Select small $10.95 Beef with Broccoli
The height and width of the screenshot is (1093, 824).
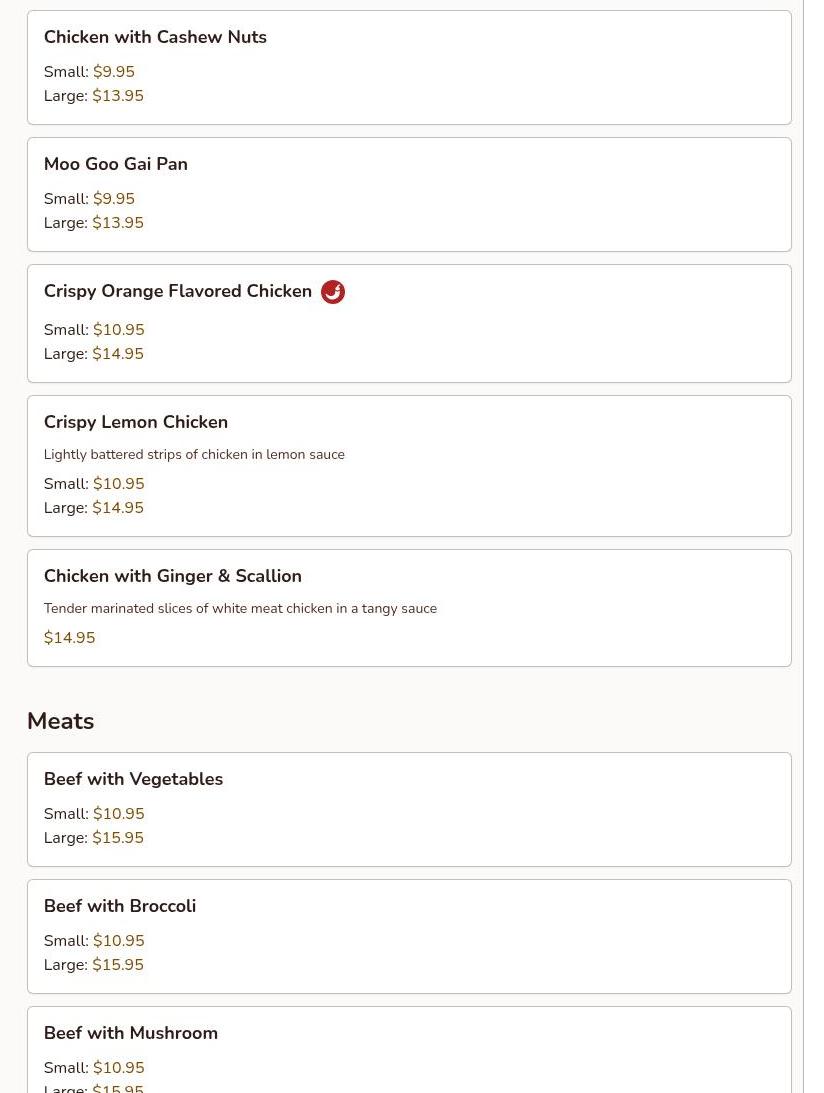pos(94,940)
